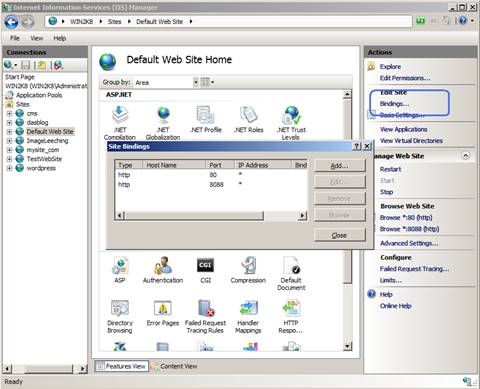480x389 pixels.
Task: Click Site Bindings horizontal scrollbar right arrow
Action: [x=302, y=216]
